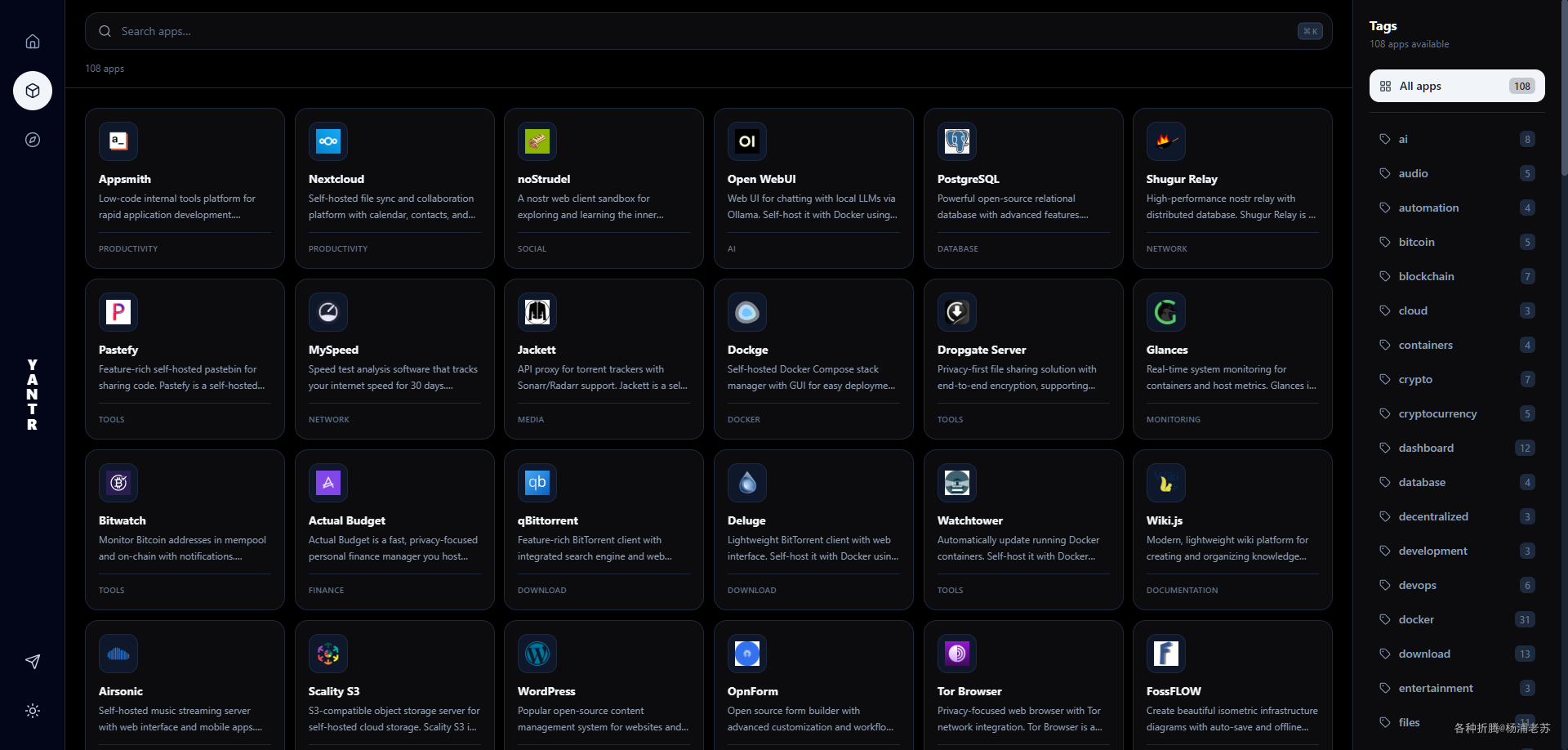
Task: Filter by the audio tag
Action: (x=1457, y=173)
